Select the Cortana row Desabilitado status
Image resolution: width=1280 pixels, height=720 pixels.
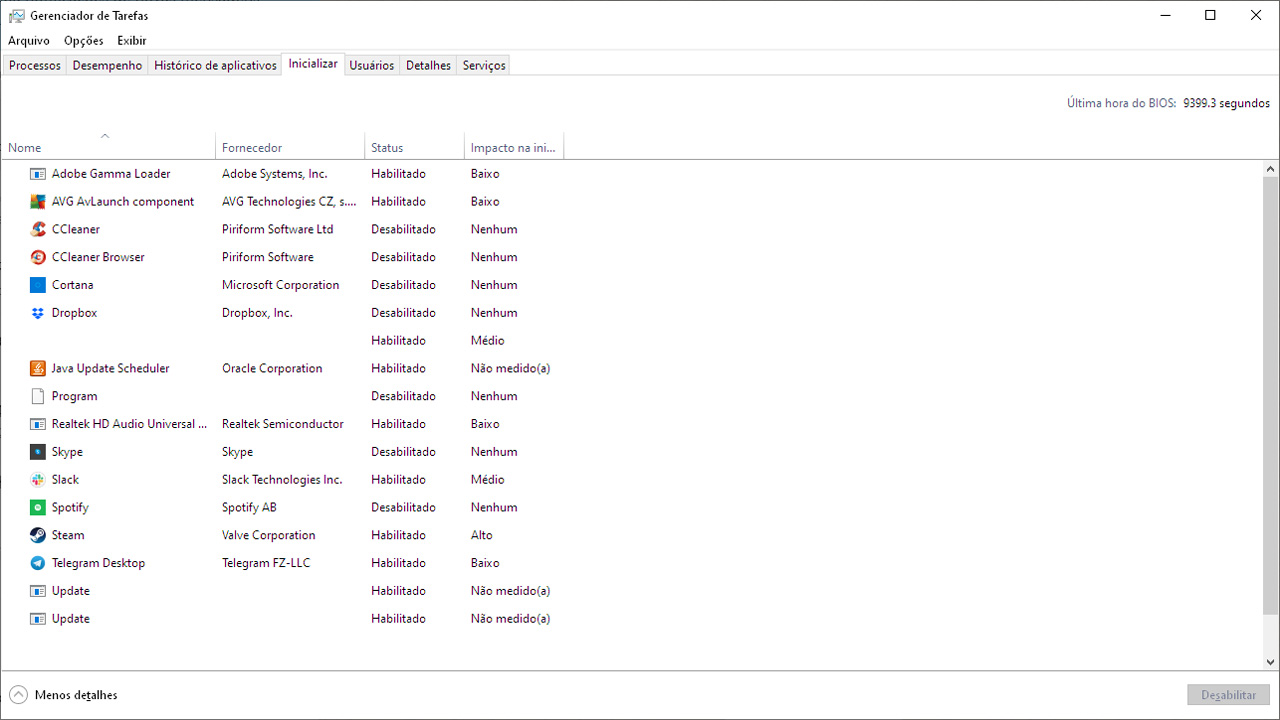[x=403, y=285]
